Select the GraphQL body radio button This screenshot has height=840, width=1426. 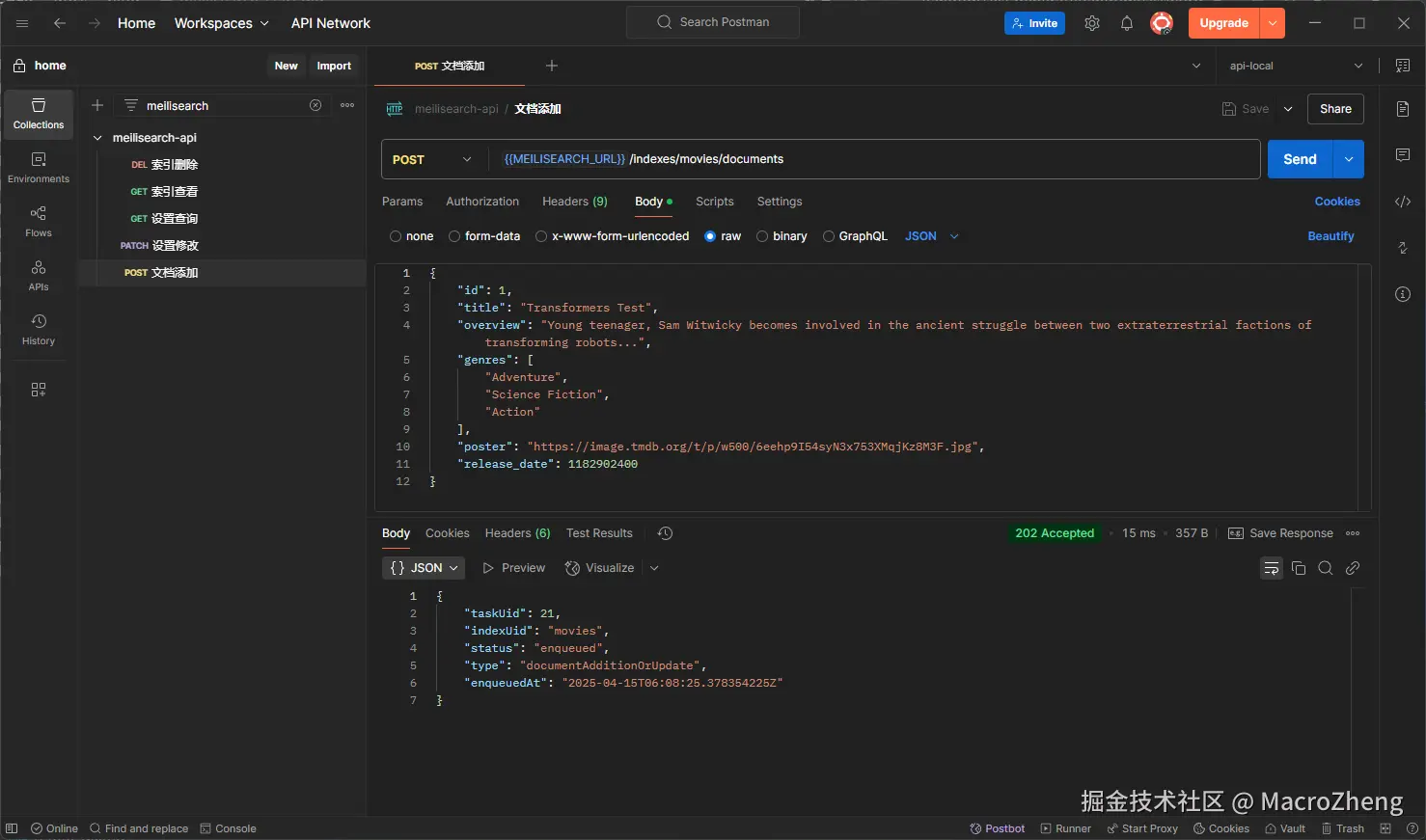tap(829, 236)
